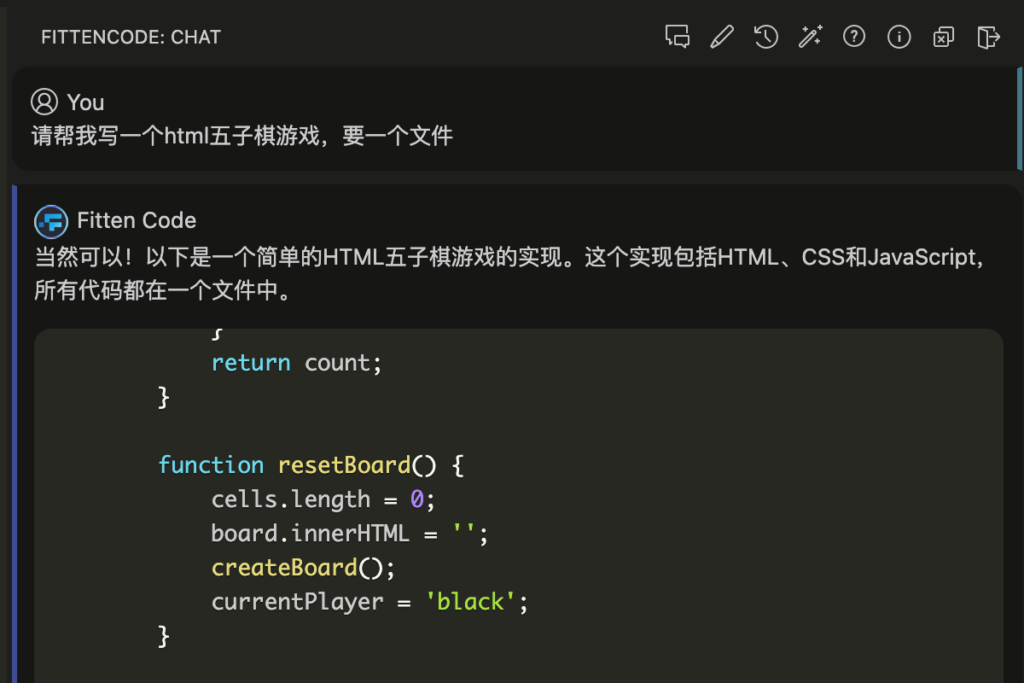The height and width of the screenshot is (683, 1024).
Task: Select the FITTENCODE: CHAT panel title
Action: click(x=130, y=37)
